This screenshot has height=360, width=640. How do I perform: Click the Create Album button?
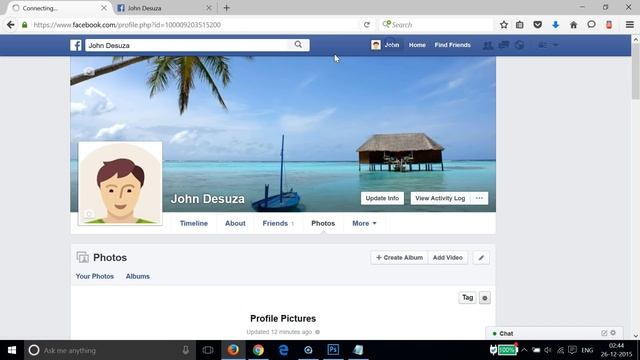[x=399, y=258]
